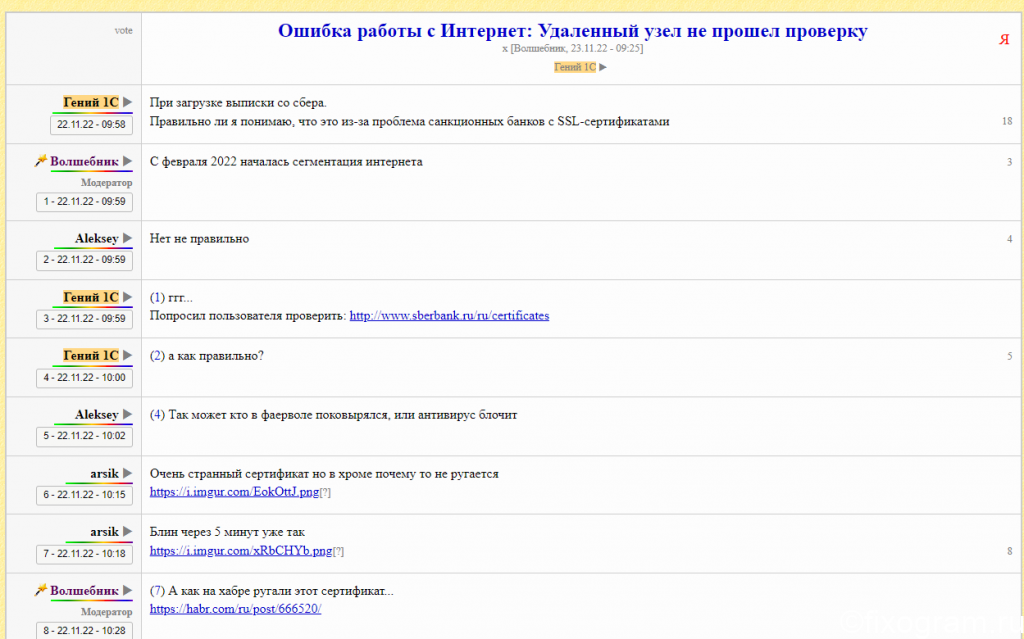Click the timestamp button '6 - 22.11.22 - 10:15'
This screenshot has width=1024, height=639.
[84, 495]
